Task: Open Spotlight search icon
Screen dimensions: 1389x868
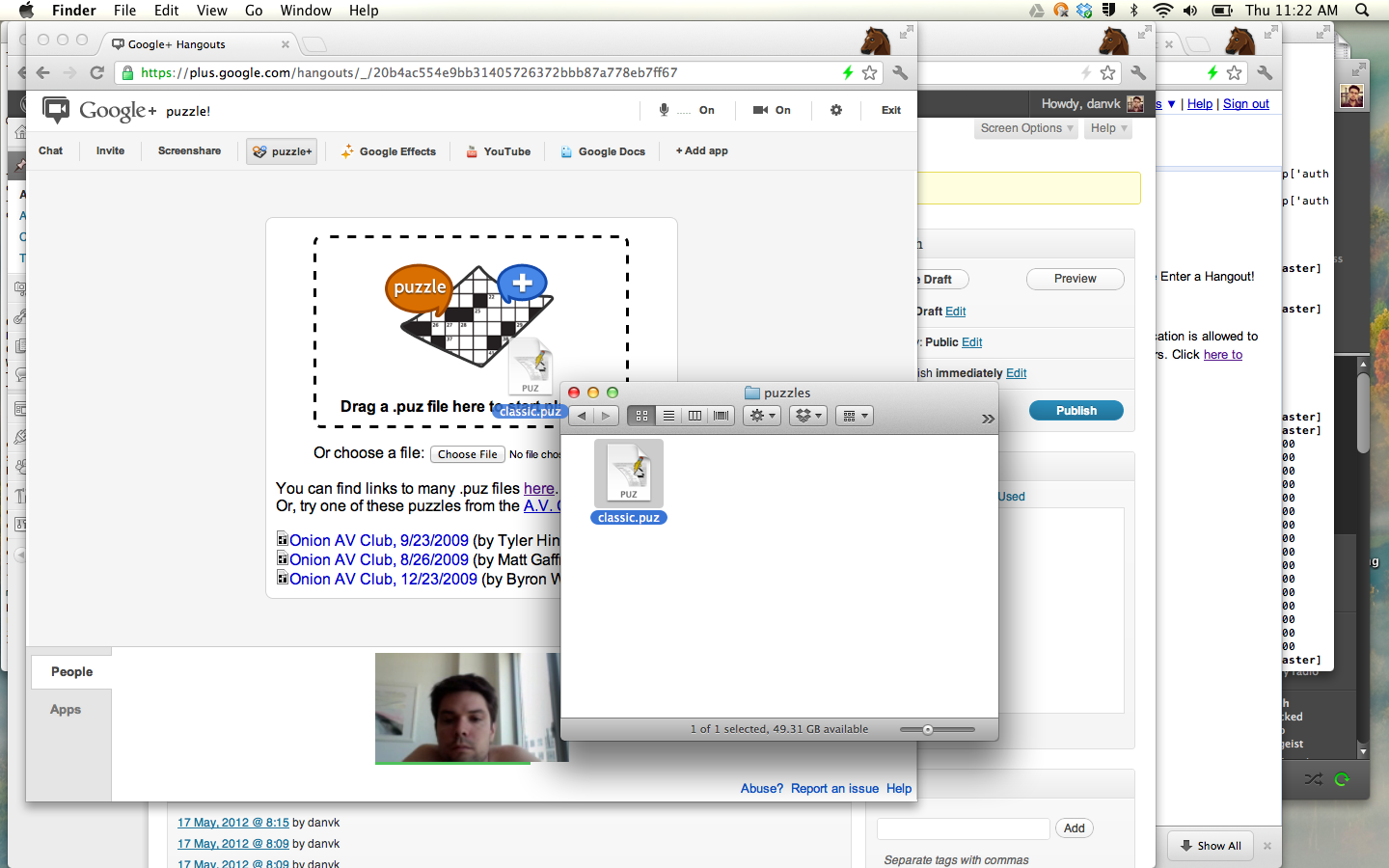Action: (1362, 11)
